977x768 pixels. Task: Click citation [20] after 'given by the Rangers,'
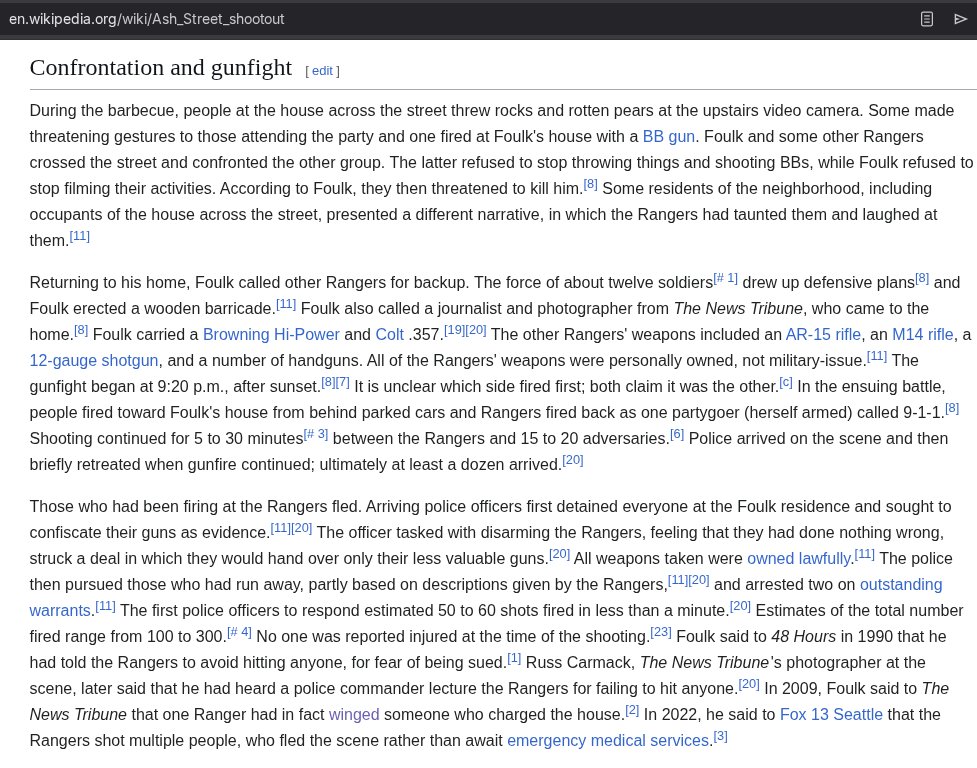coord(699,581)
